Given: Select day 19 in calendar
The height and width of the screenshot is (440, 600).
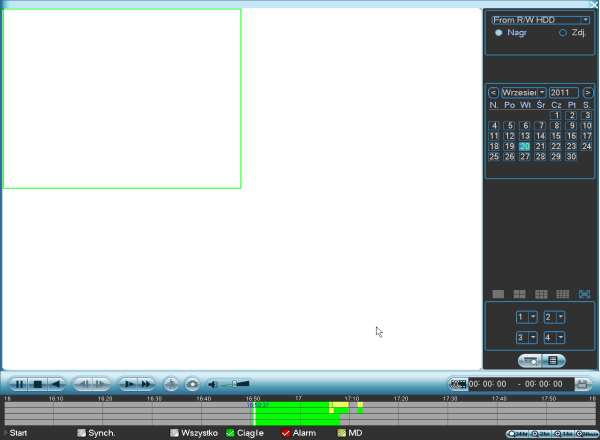Looking at the screenshot, I should tap(509, 146).
